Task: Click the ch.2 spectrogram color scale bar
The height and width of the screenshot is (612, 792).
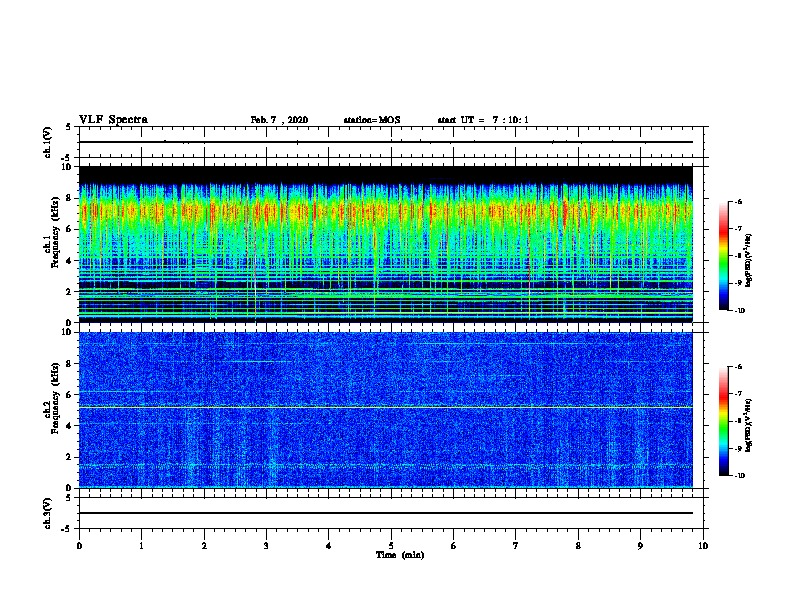Action: click(723, 421)
